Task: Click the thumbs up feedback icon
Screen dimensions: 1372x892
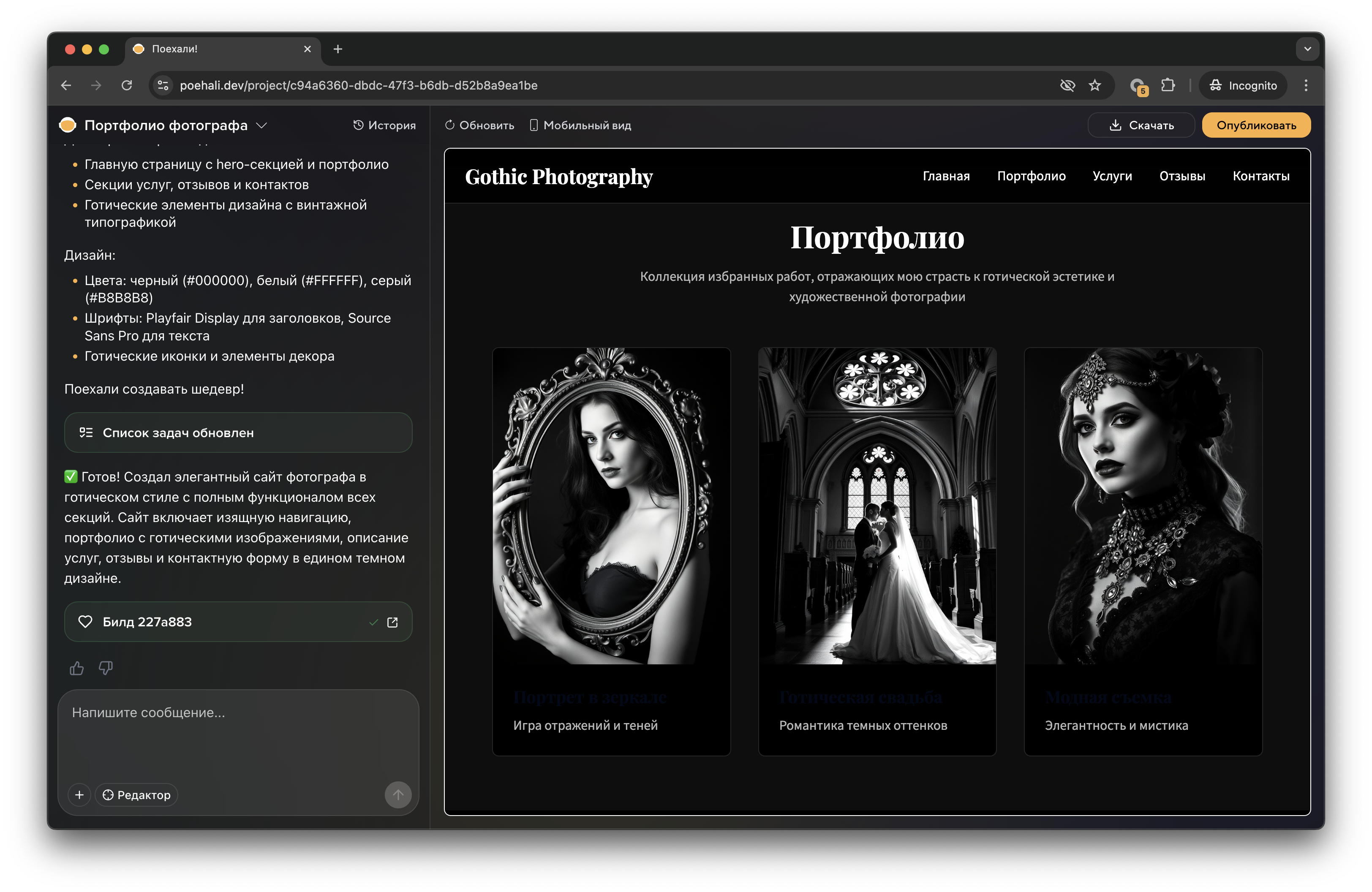Action: pos(77,668)
